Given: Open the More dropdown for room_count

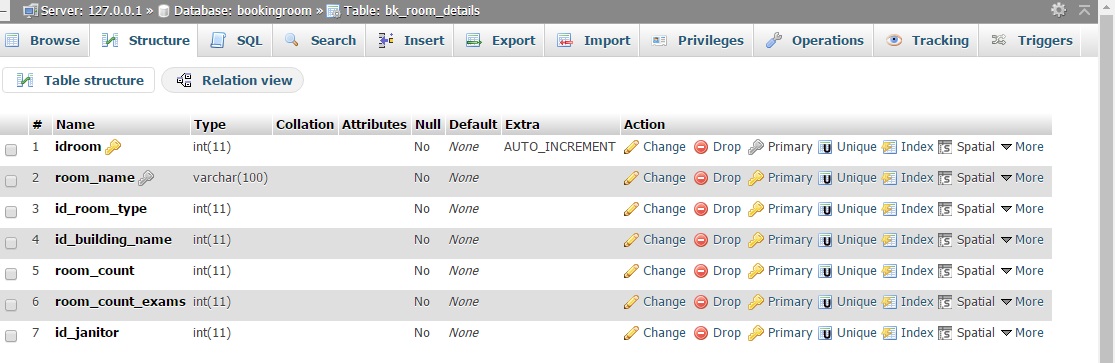Looking at the screenshot, I should [1022, 270].
